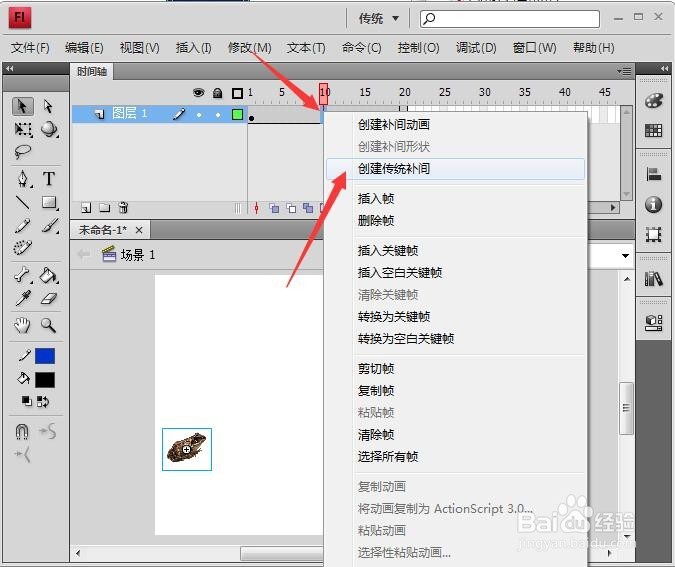Toggle visibility dot for 图层 1
This screenshot has width=675, height=567.
pos(199,115)
